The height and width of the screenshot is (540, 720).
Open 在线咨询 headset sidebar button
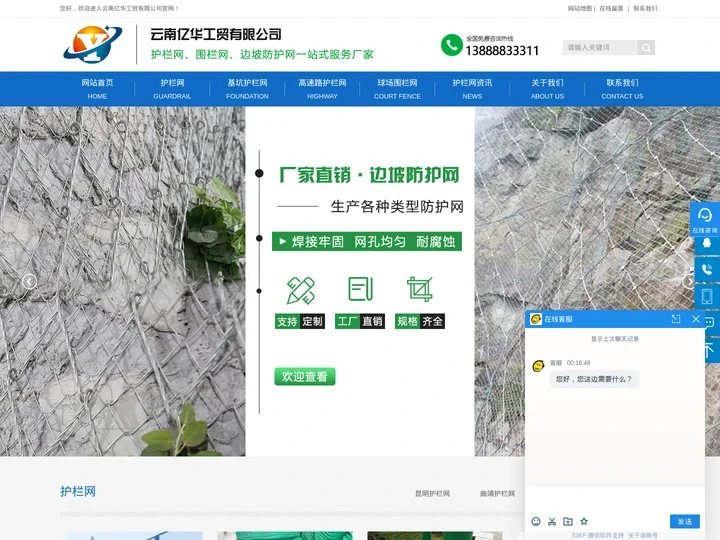point(705,219)
